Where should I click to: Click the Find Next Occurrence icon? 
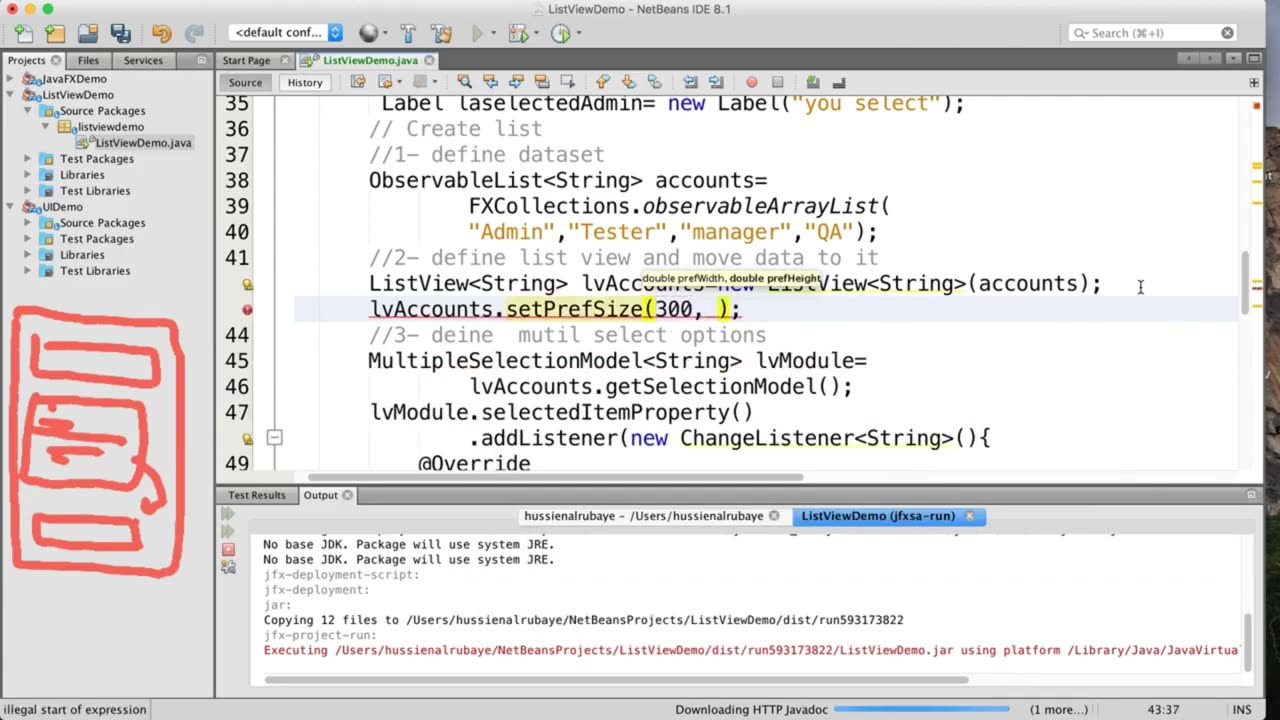pos(516,82)
